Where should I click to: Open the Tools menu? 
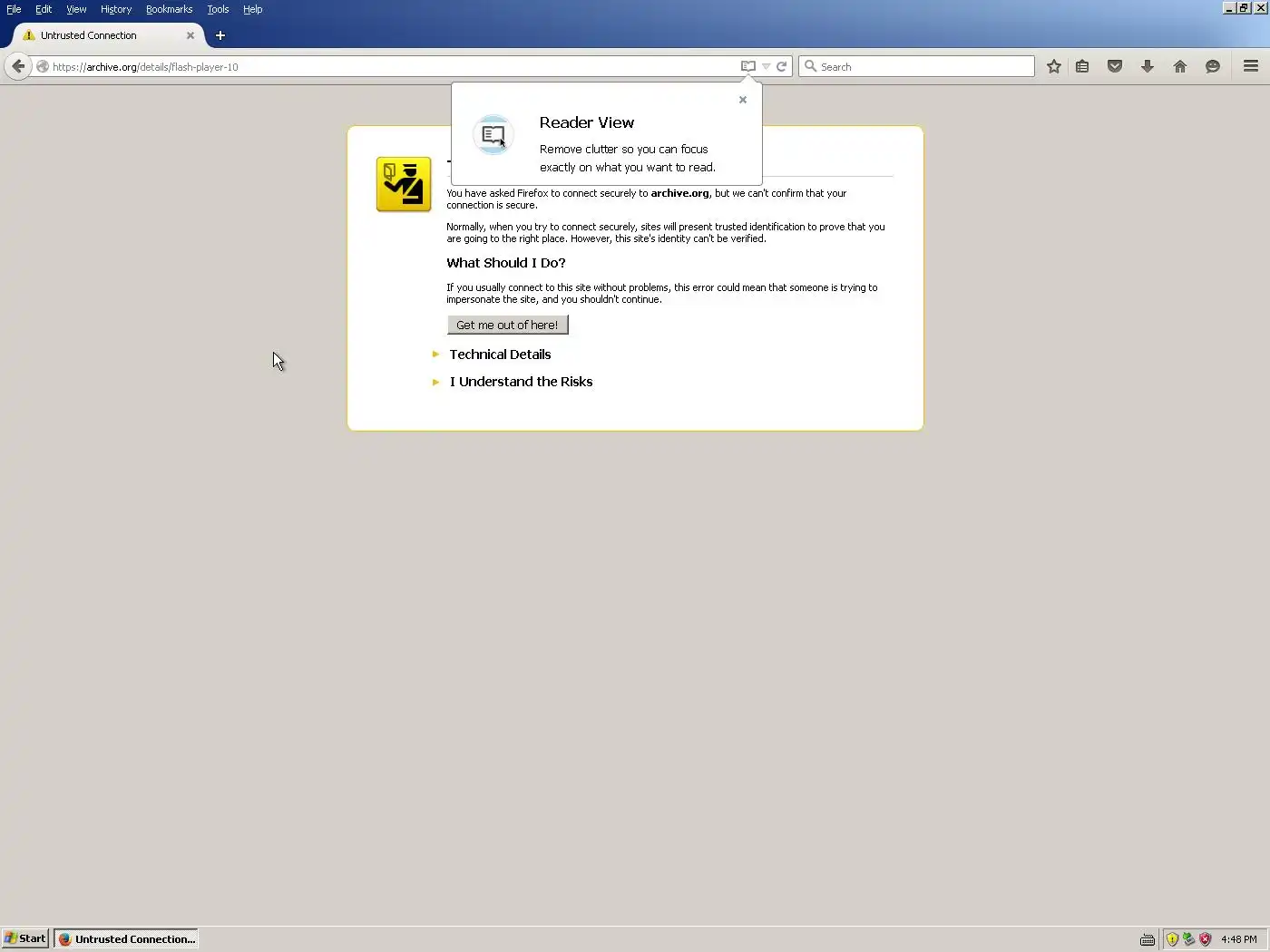218,9
